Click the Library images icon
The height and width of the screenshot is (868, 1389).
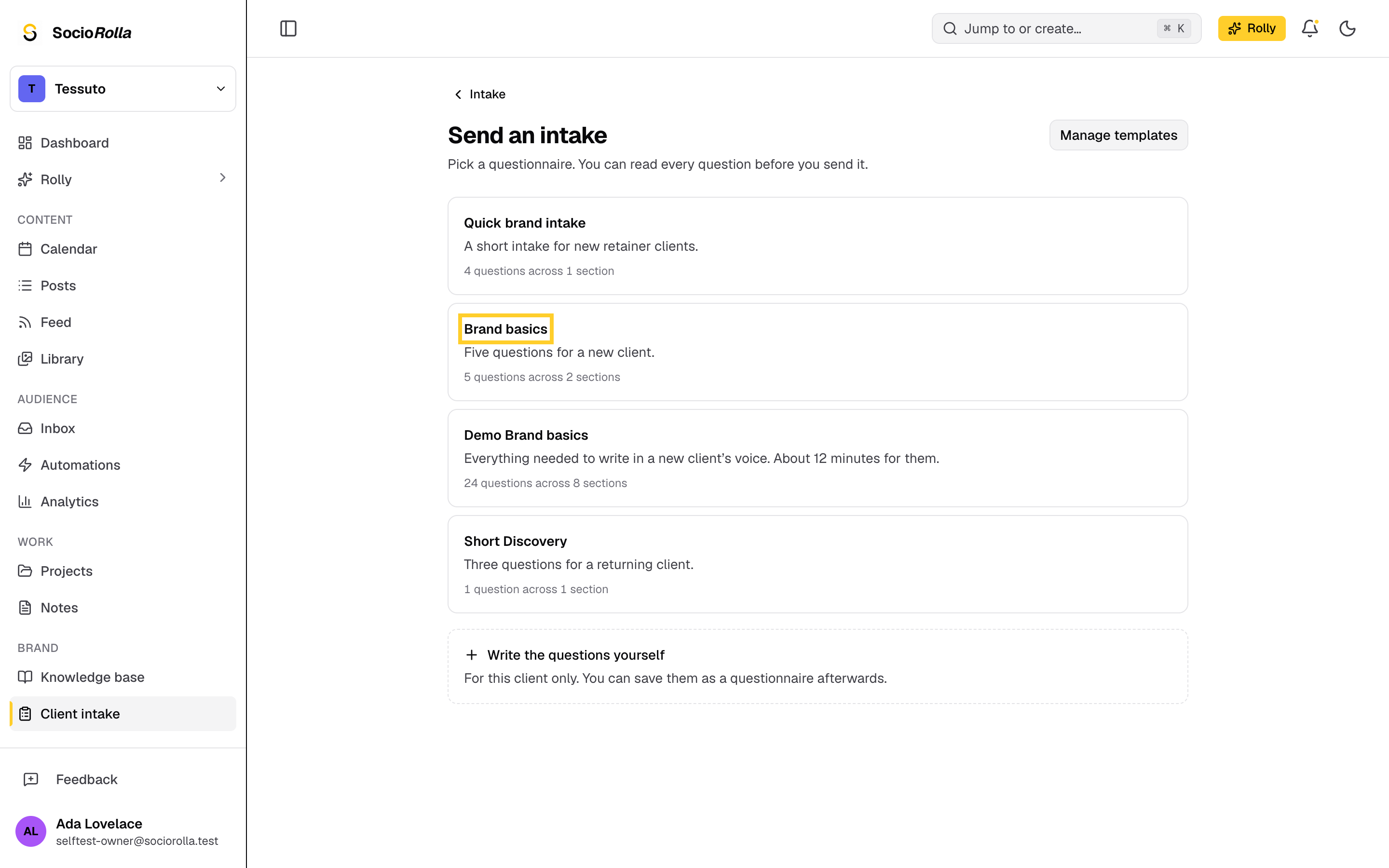point(25,359)
